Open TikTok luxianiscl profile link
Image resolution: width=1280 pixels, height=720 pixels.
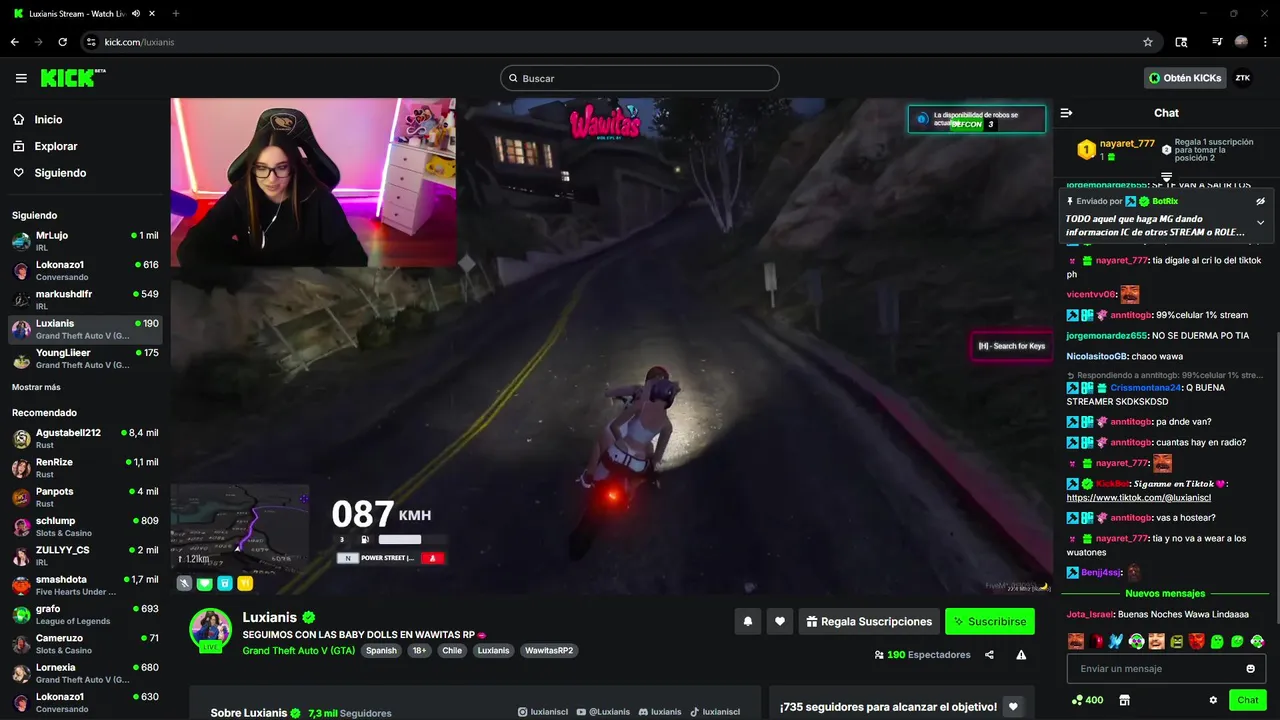tap(714, 712)
